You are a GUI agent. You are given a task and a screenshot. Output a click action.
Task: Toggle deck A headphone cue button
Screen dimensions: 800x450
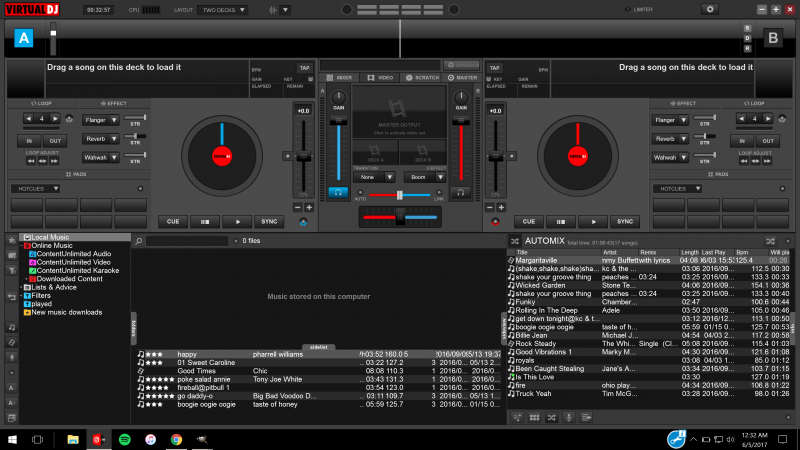pyautogui.click(x=338, y=192)
